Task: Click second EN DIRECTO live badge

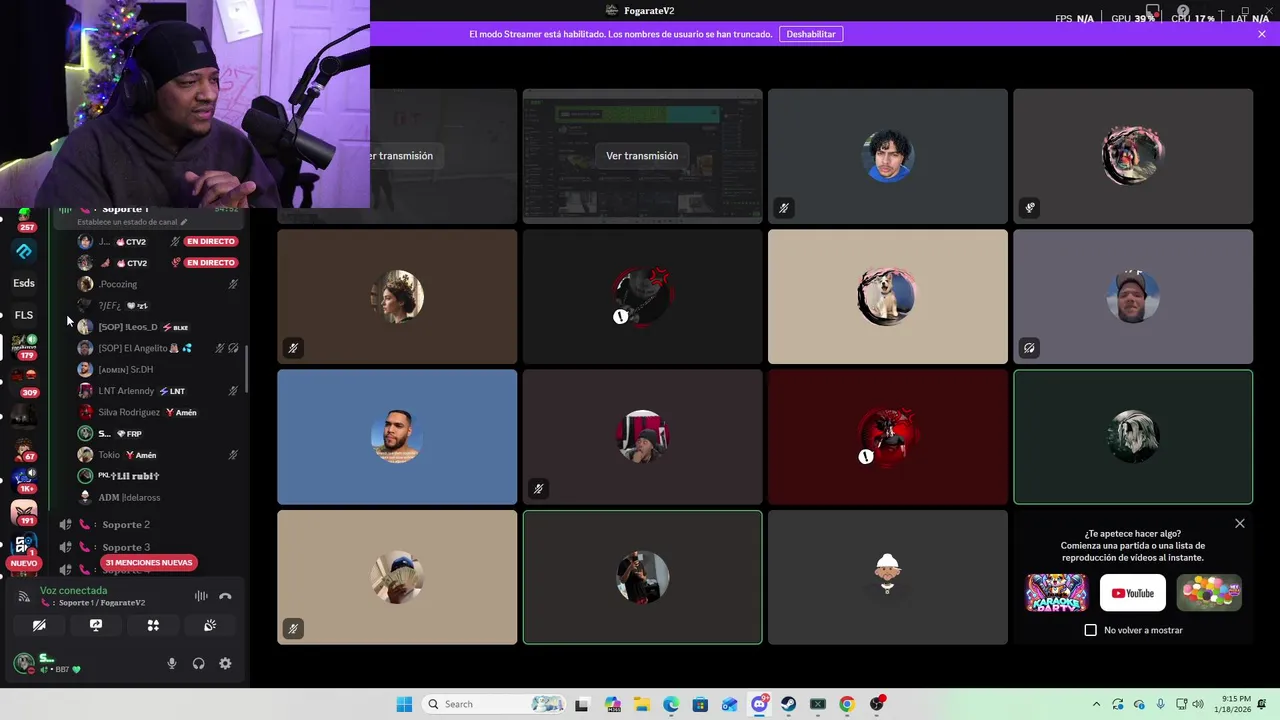Action: click(210, 262)
